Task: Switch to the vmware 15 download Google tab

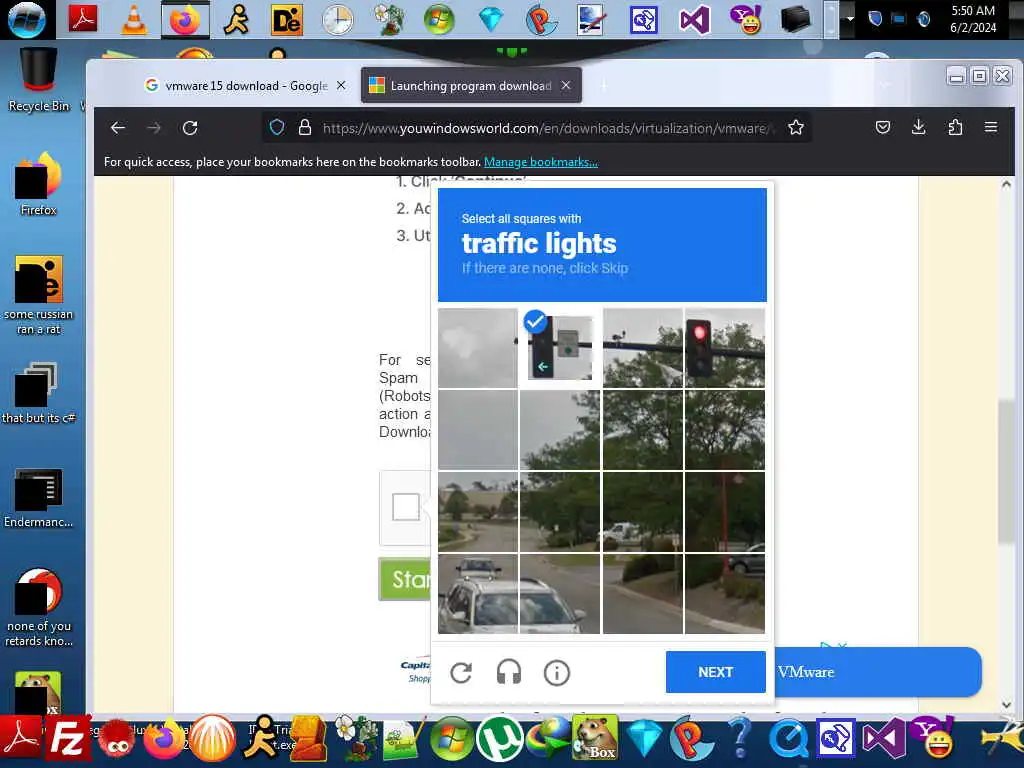Action: (246, 86)
